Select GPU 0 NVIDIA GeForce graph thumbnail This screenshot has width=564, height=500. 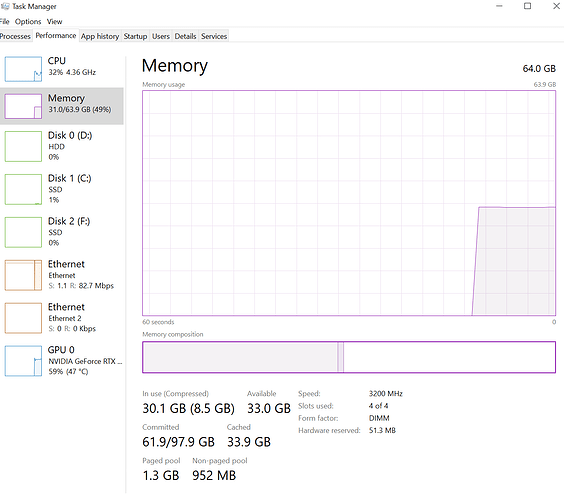23,361
